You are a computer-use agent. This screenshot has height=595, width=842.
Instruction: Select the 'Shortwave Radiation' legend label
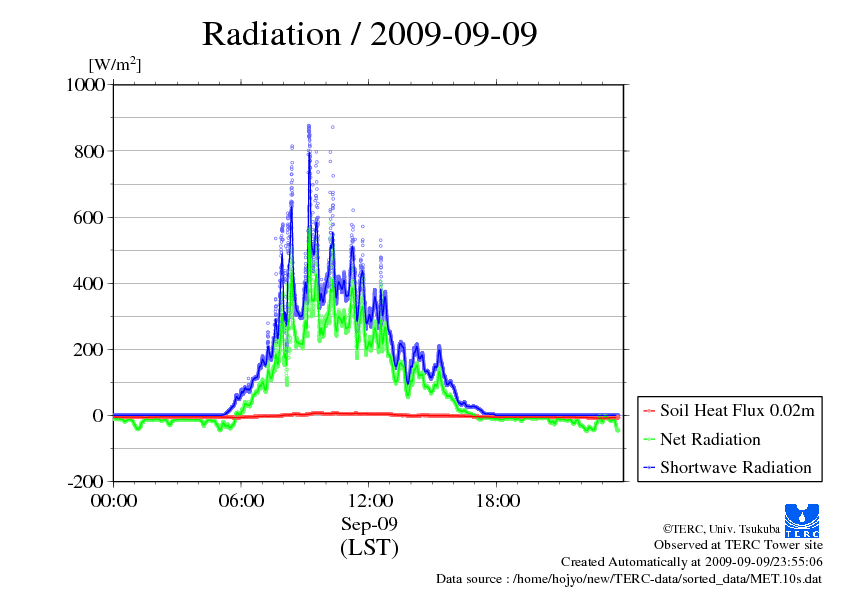(736, 467)
